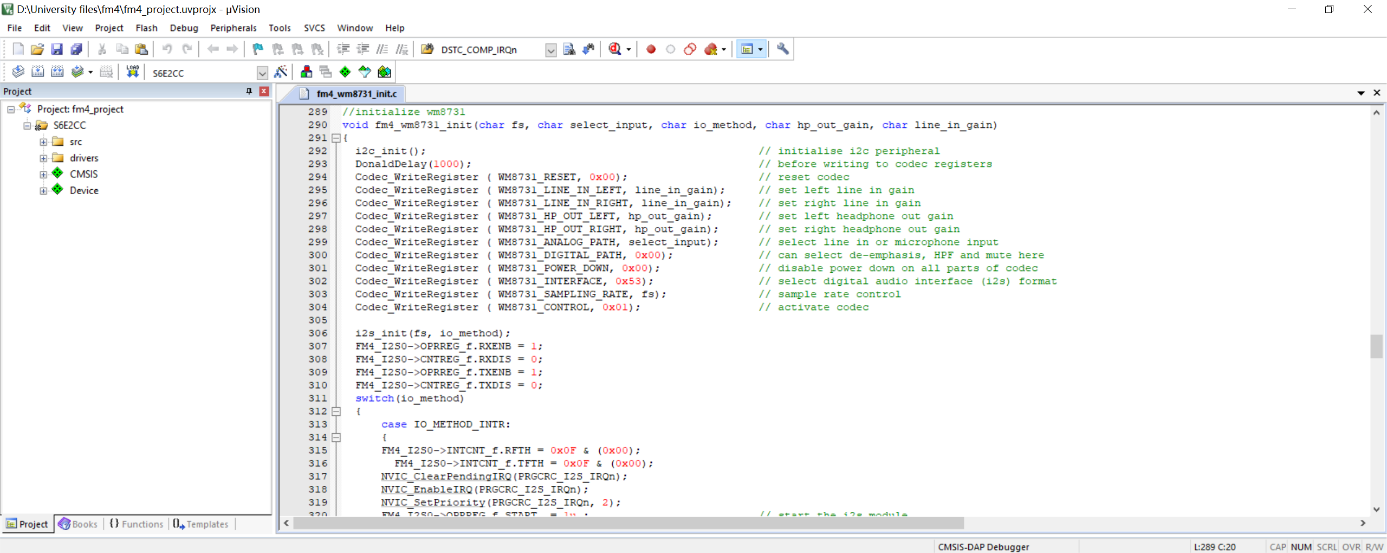Open the Peripherals menu
The height and width of the screenshot is (553, 1387).
(233, 28)
